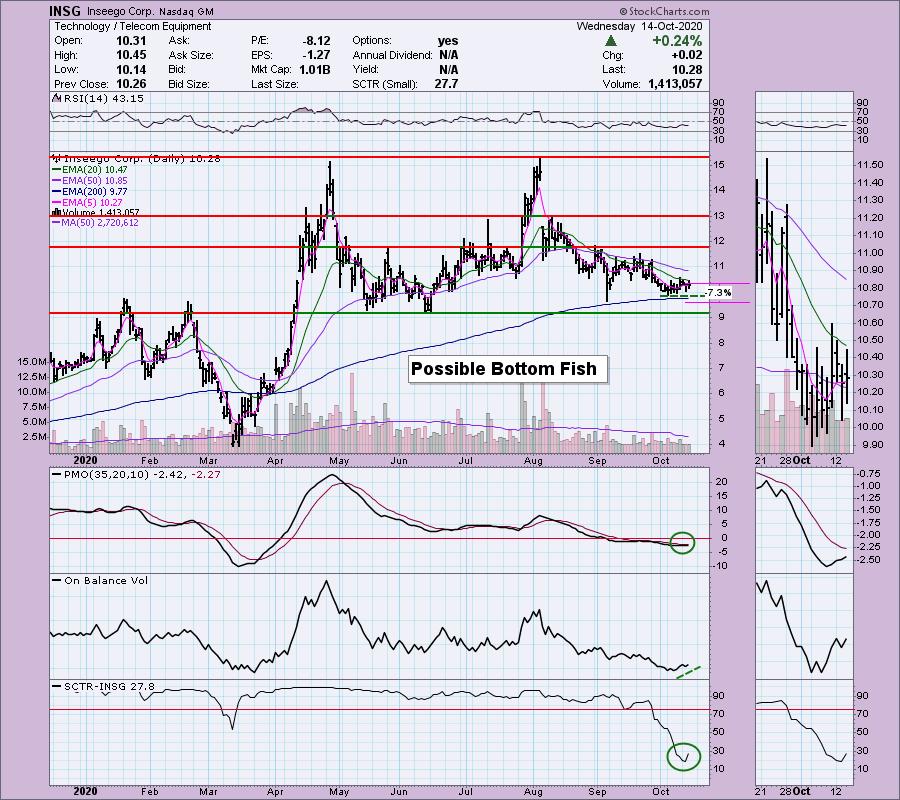Click the small chart icon beside RSI(14)
The image size is (900, 800).
point(57,98)
